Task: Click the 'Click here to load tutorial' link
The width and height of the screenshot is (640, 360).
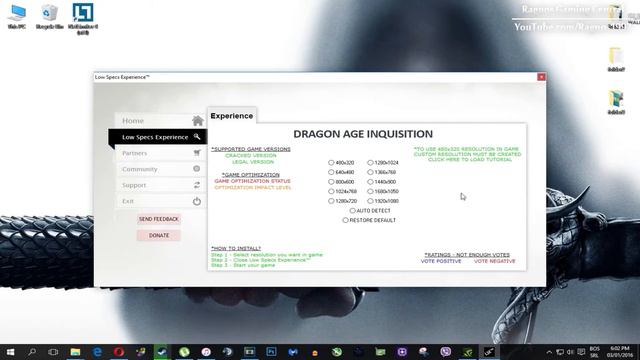Action: pos(469,160)
